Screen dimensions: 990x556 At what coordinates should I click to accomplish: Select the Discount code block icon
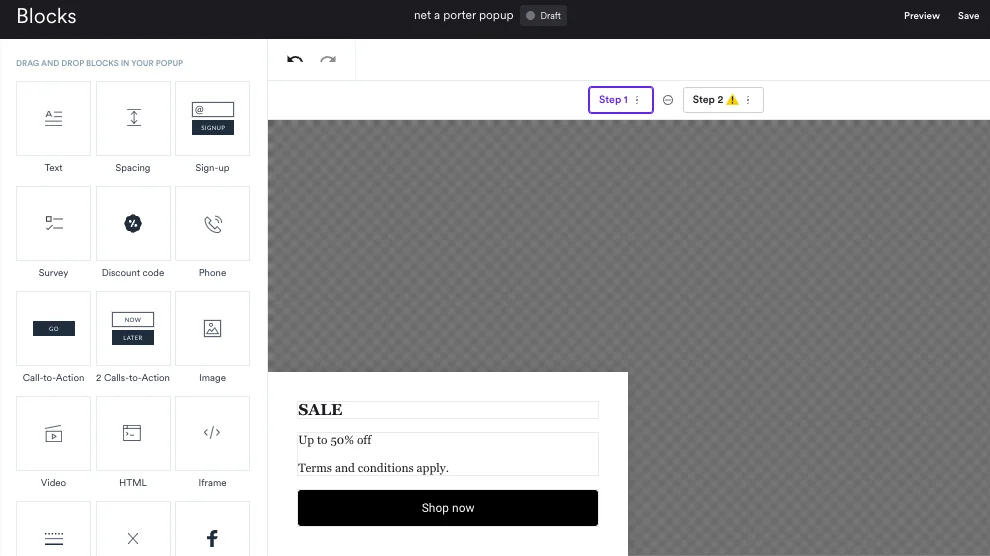[x=133, y=223]
